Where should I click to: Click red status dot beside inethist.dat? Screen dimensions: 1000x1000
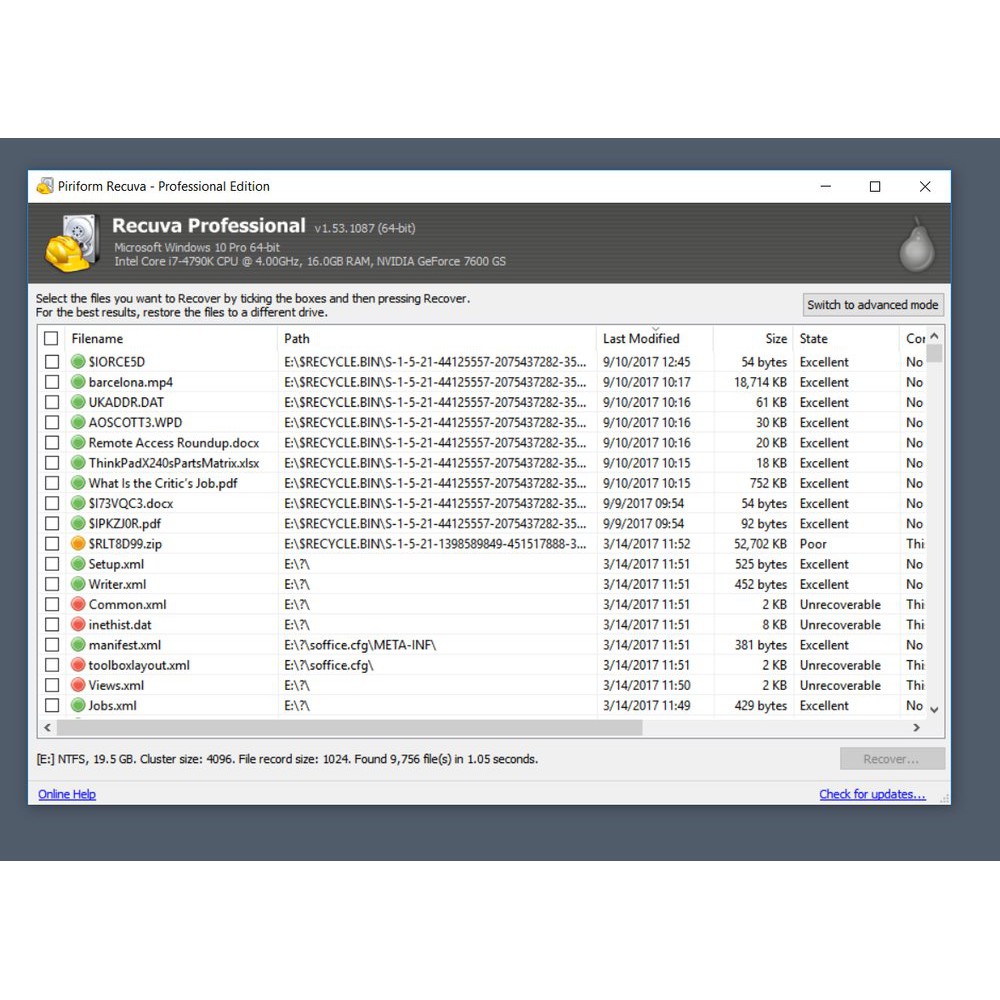tap(78, 625)
